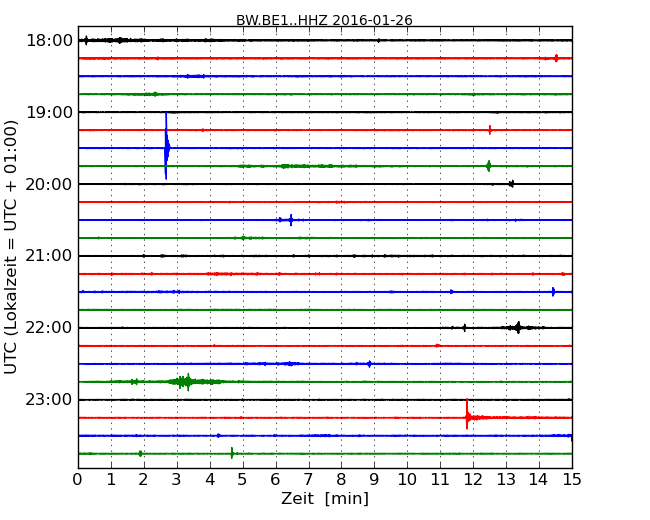Click the black burst near 13 min on the 22:00 trace

[518, 328]
